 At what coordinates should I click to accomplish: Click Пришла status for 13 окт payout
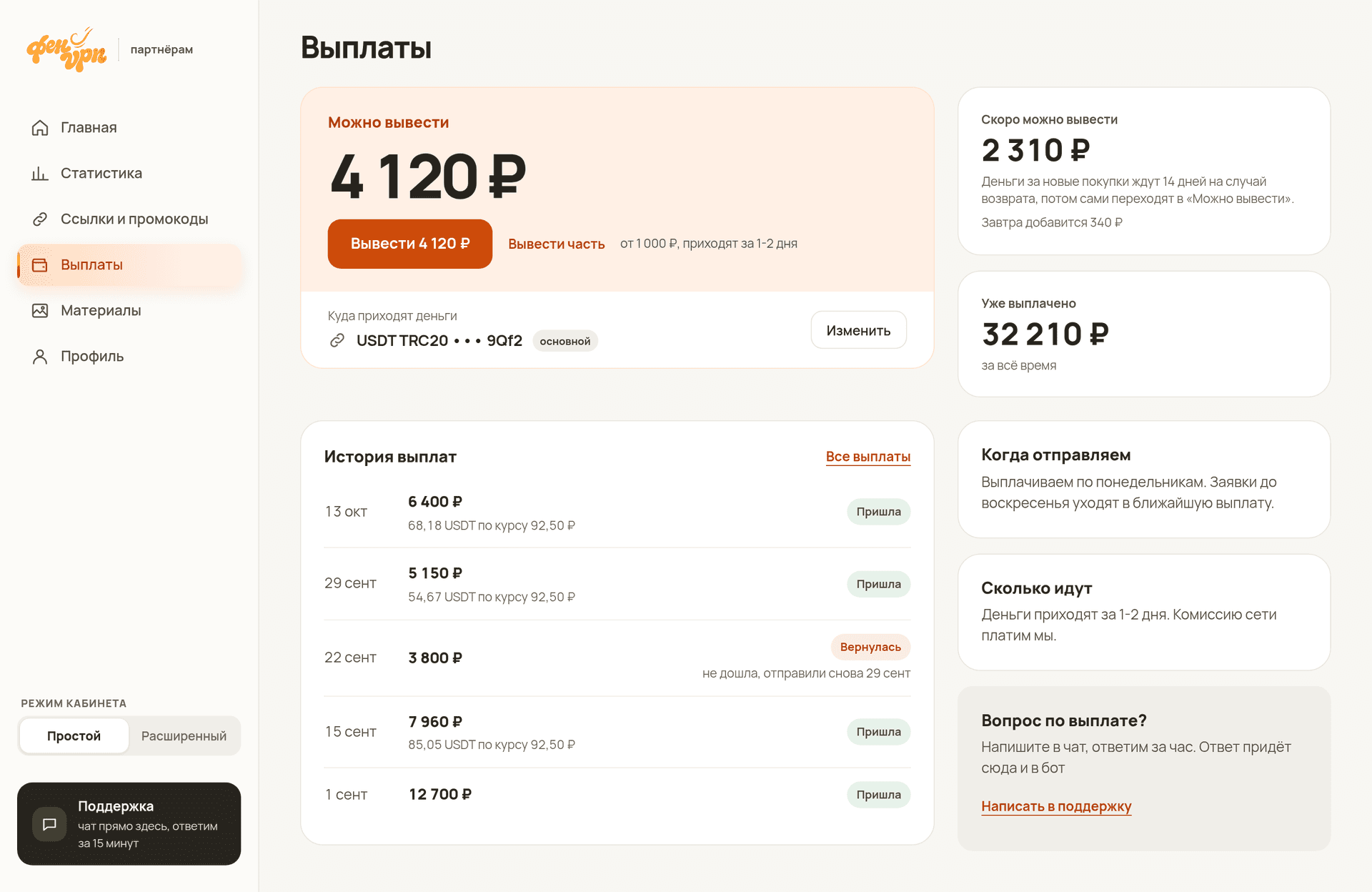[878, 512]
